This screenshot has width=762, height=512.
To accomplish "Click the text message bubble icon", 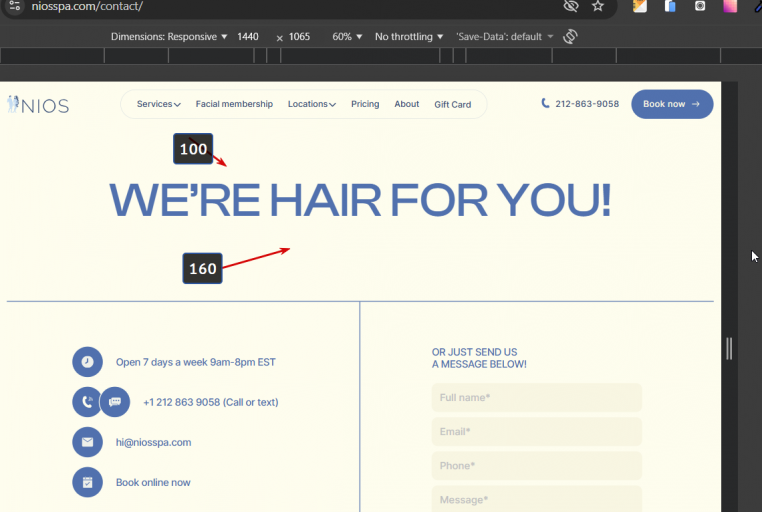I will 115,402.
